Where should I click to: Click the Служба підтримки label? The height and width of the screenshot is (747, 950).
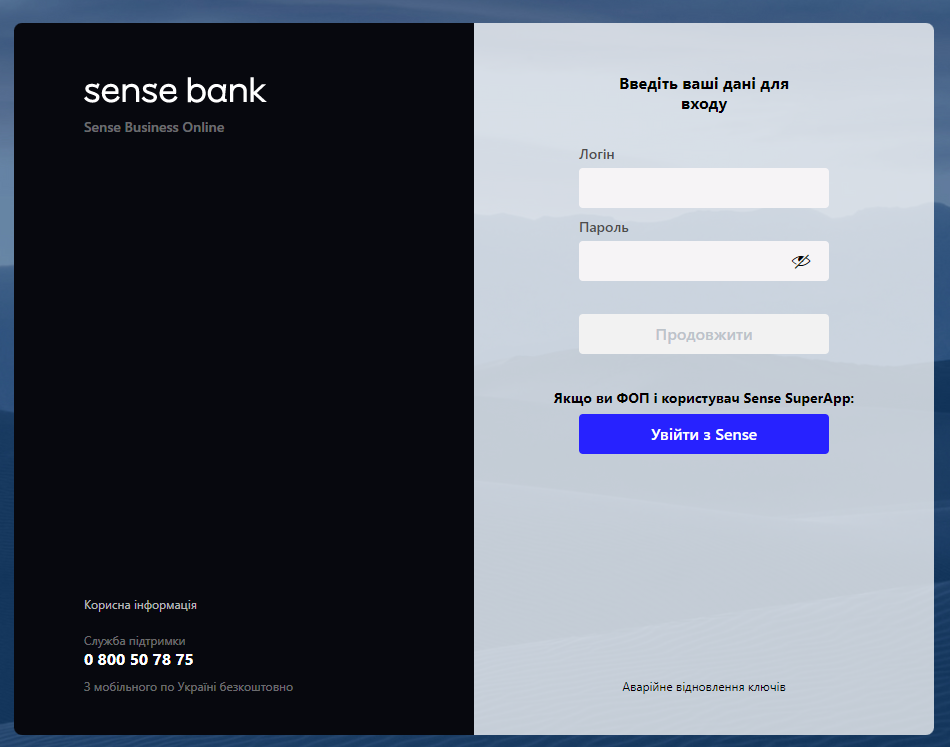click(x=135, y=641)
